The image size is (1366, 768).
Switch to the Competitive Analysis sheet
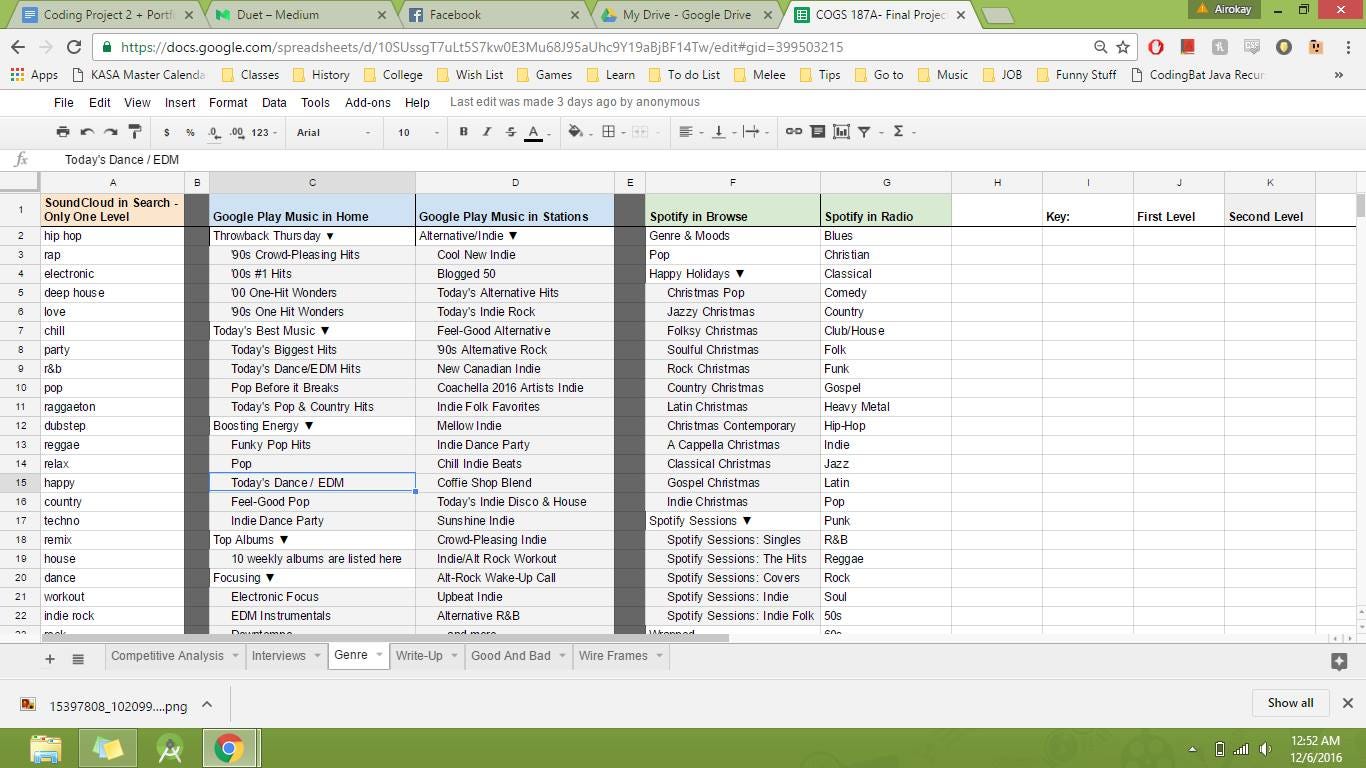coord(167,656)
